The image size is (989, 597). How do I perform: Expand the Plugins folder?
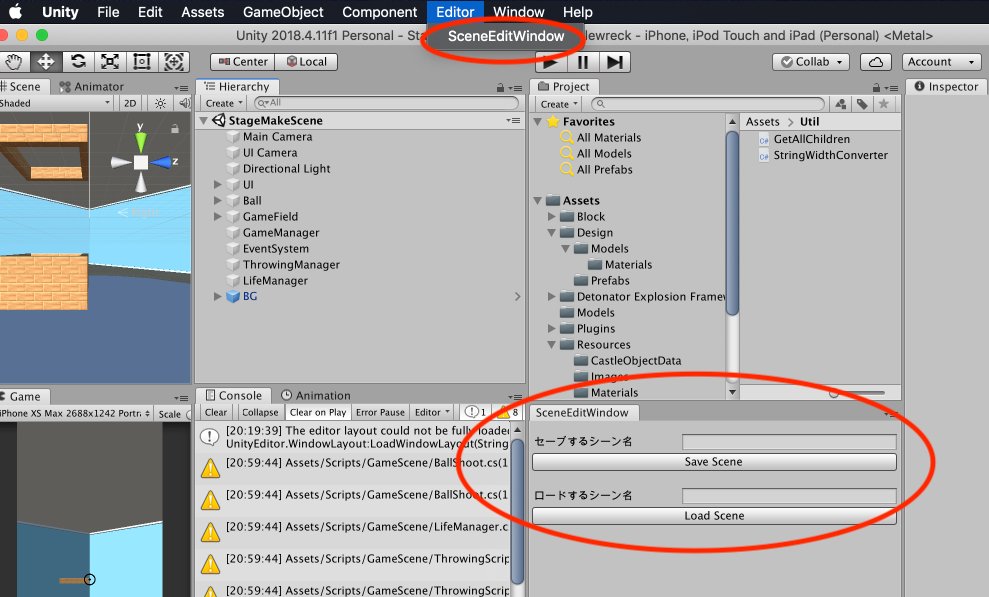(x=552, y=328)
